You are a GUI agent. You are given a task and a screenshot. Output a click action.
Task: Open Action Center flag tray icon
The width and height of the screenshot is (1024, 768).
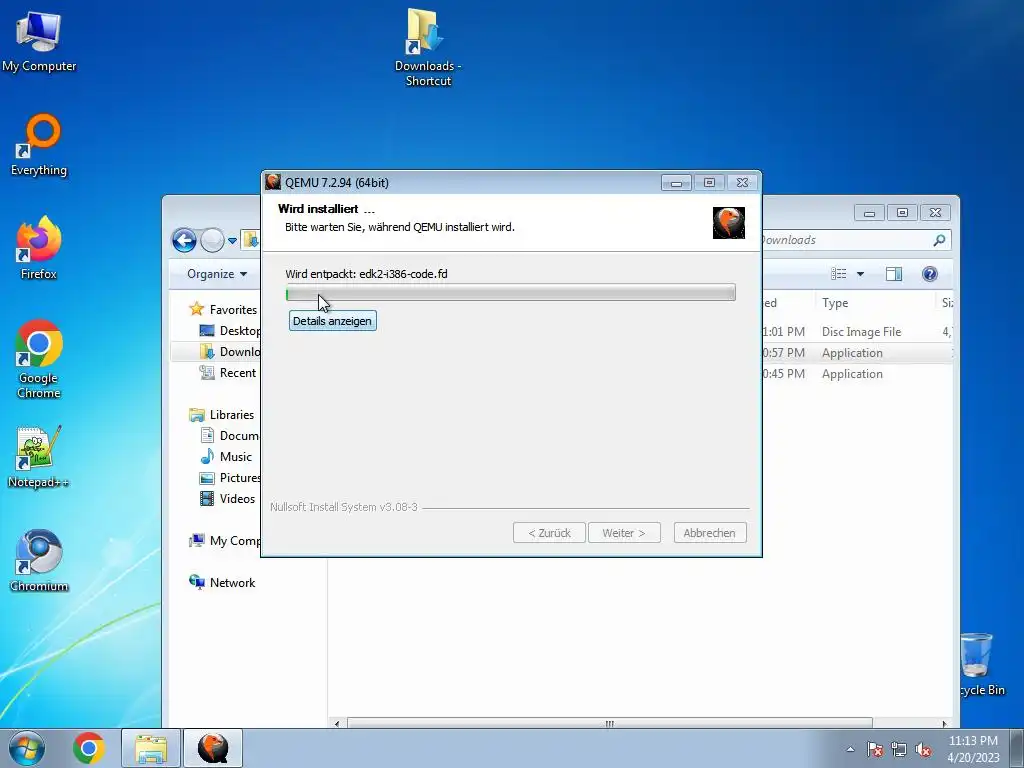[874, 749]
